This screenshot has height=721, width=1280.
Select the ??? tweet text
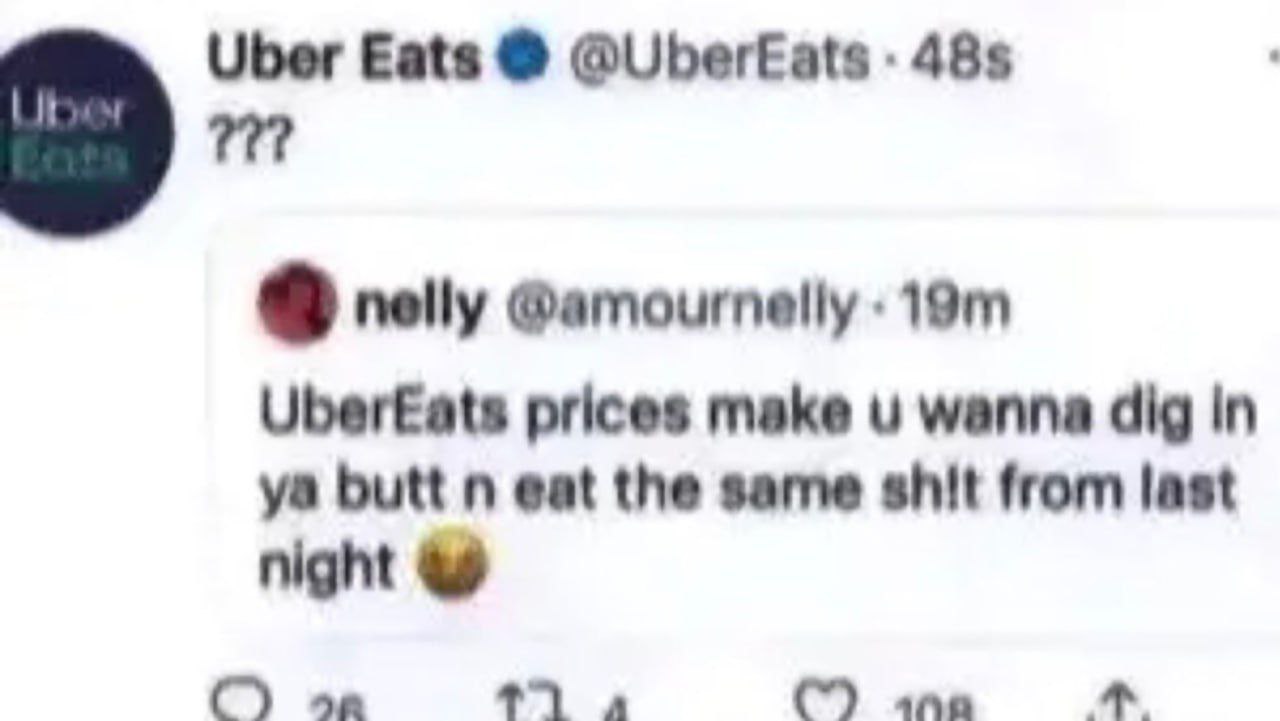pyautogui.click(x=251, y=143)
